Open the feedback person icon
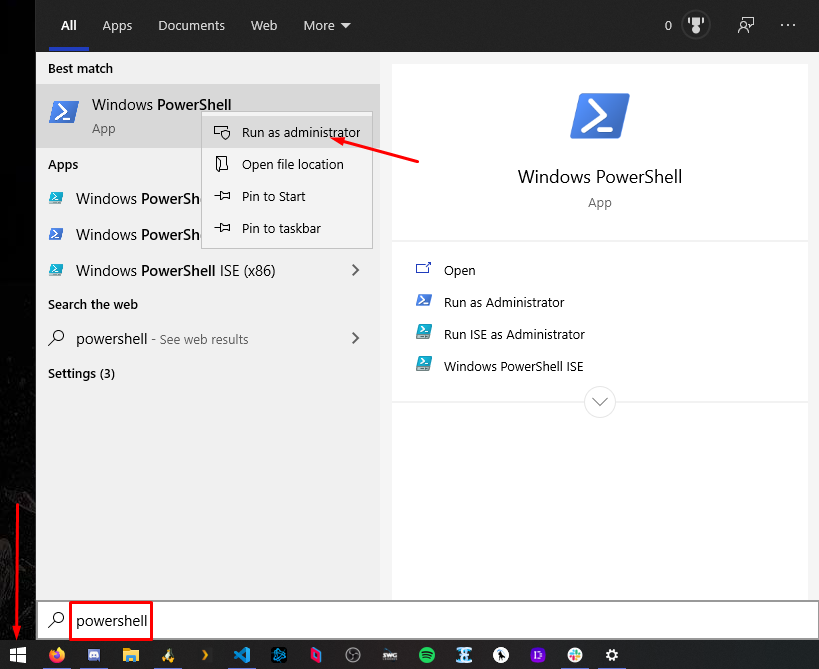This screenshot has height=669, width=819. point(745,25)
